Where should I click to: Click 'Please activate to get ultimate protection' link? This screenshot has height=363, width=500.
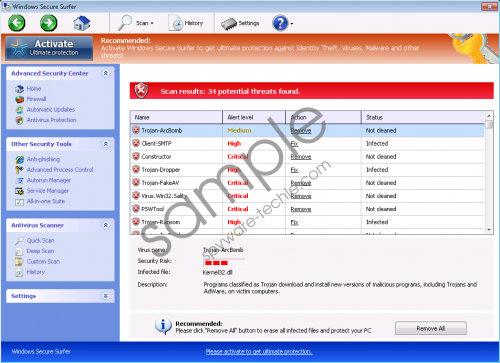pos(259,351)
